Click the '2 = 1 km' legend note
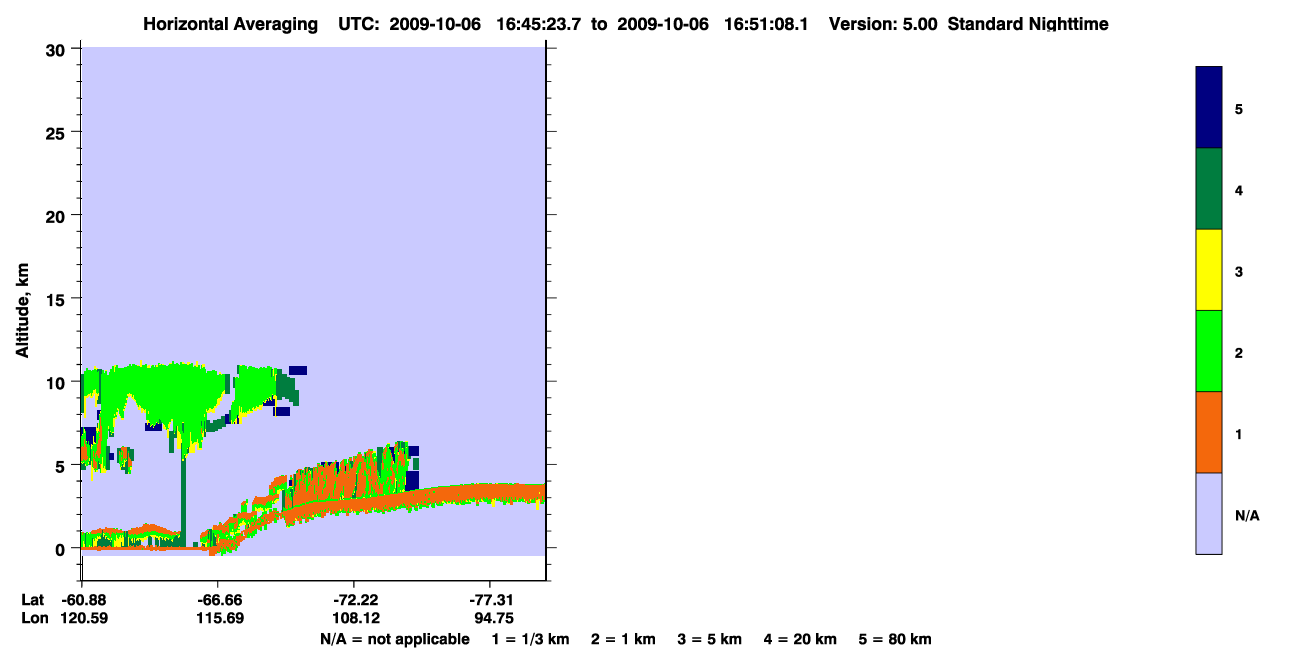This screenshot has width=1300, height=667. click(623, 639)
